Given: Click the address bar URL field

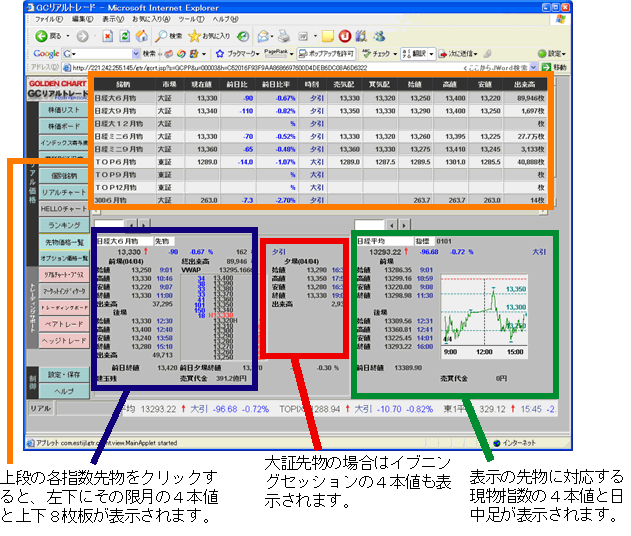Looking at the screenshot, I should (296, 67).
